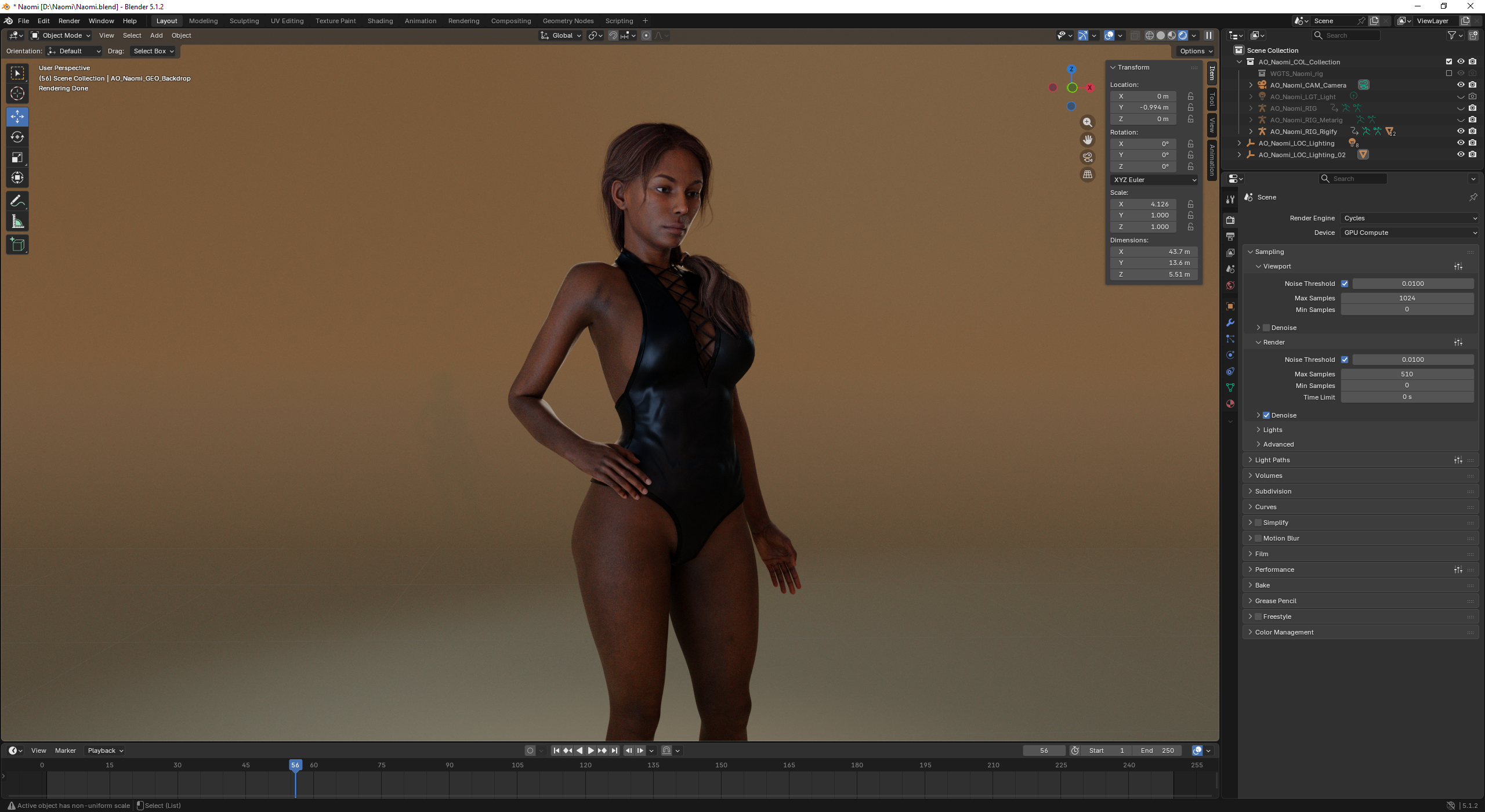
Task: Select the Transform tool
Action: click(17, 177)
